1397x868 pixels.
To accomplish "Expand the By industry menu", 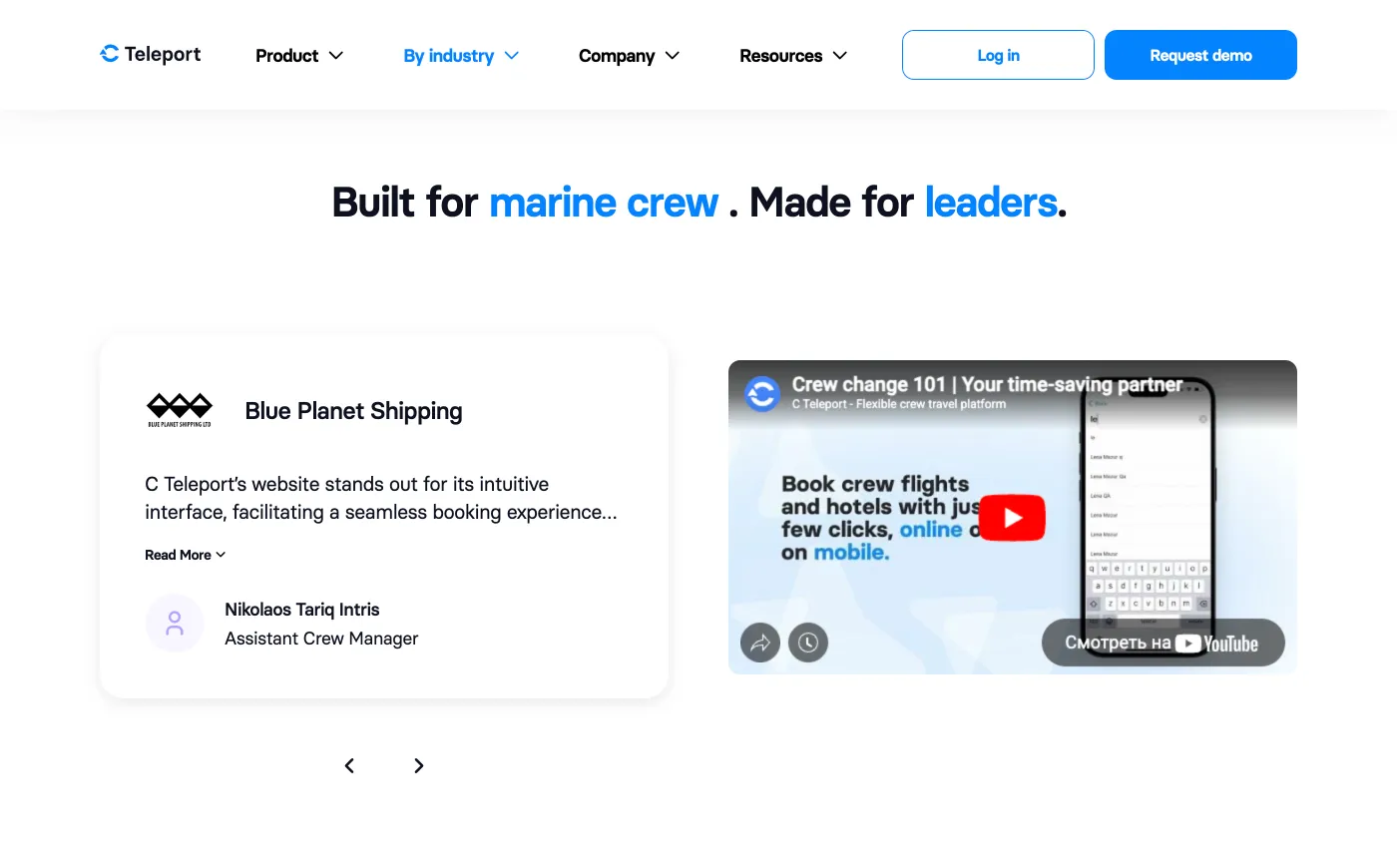I will point(461,56).
